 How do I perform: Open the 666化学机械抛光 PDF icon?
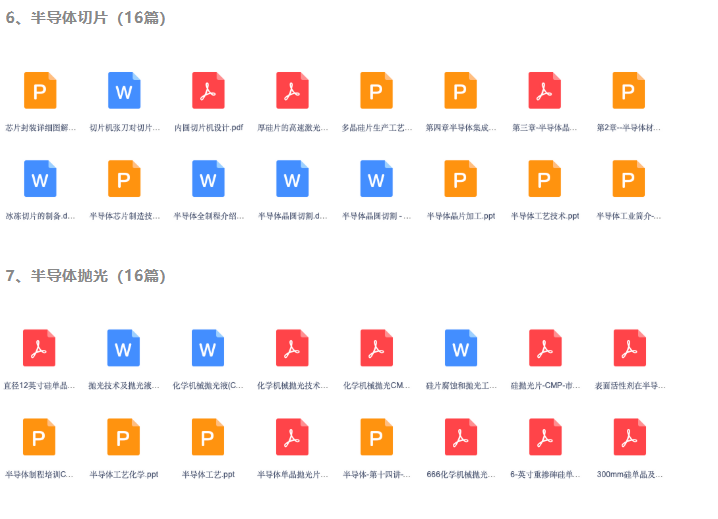tap(460, 437)
